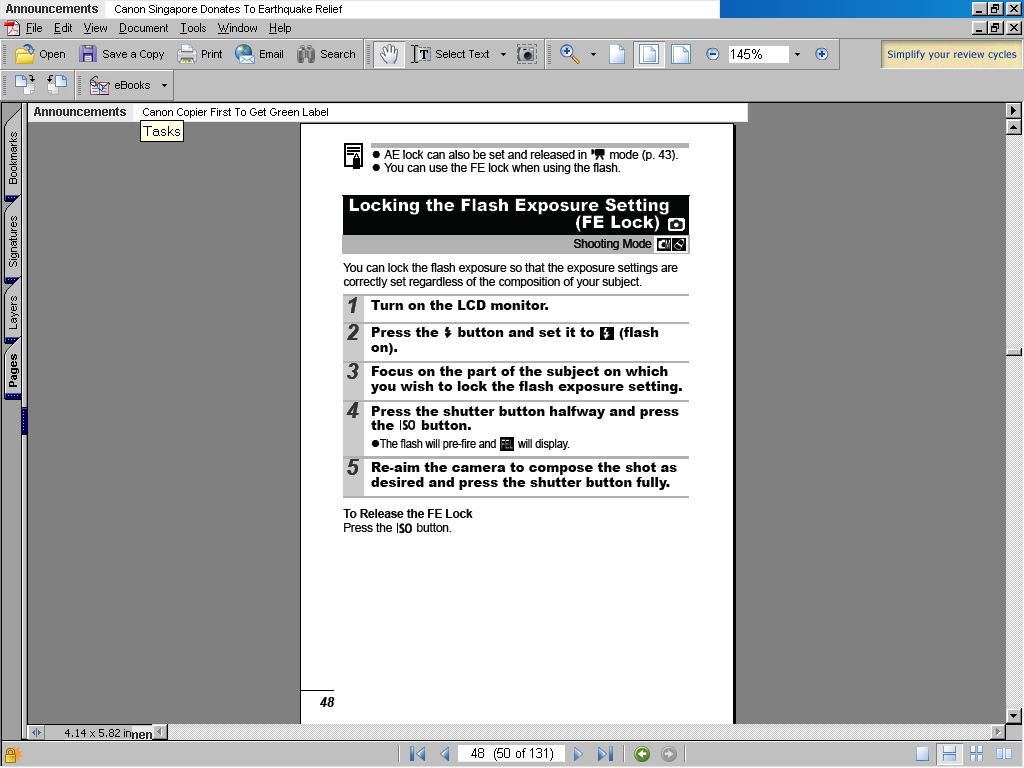The height and width of the screenshot is (768, 1024).
Task: Go to previous view green arrow
Action: click(x=642, y=754)
